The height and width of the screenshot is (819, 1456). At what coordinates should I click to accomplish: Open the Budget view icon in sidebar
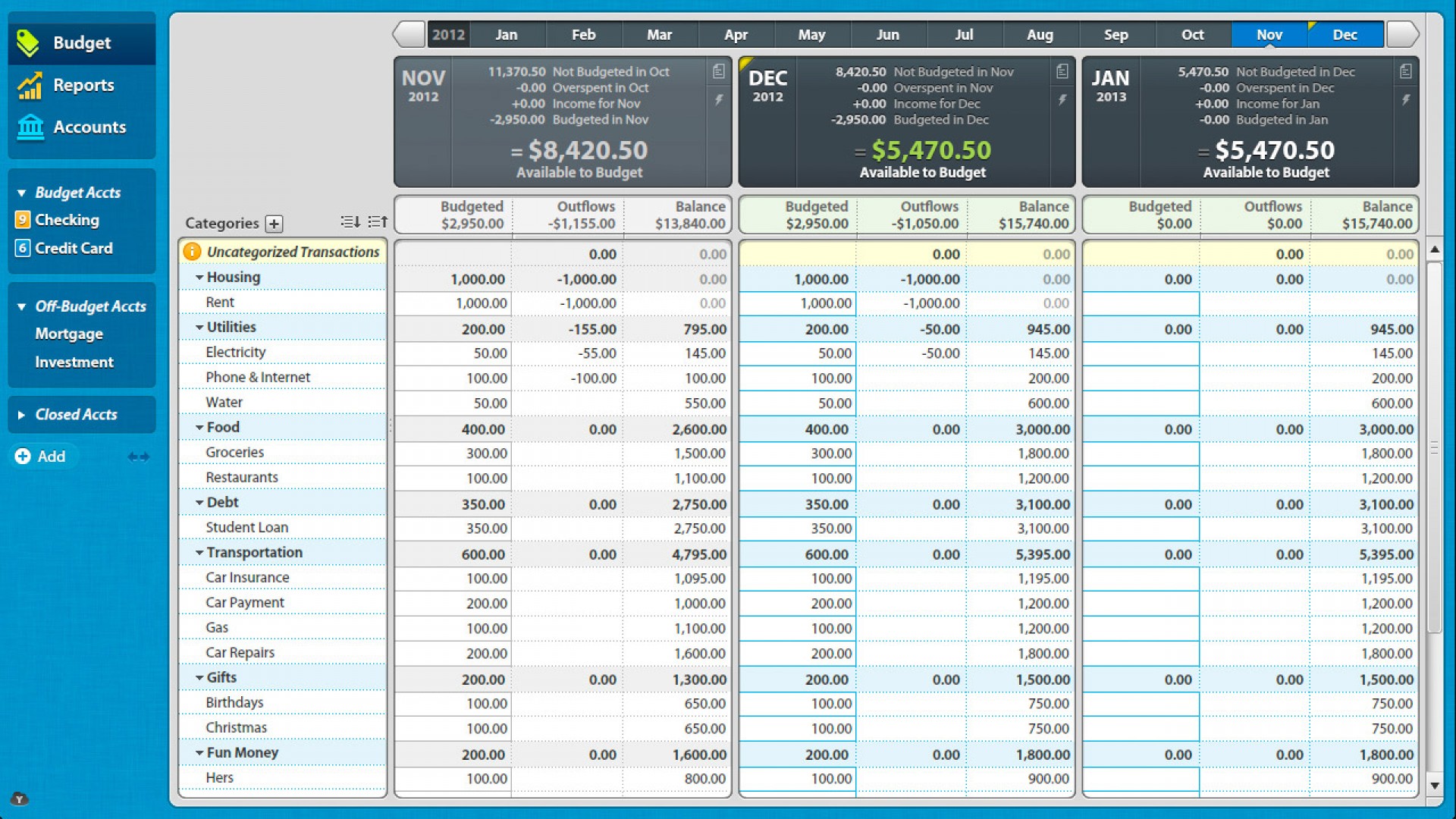point(29,42)
